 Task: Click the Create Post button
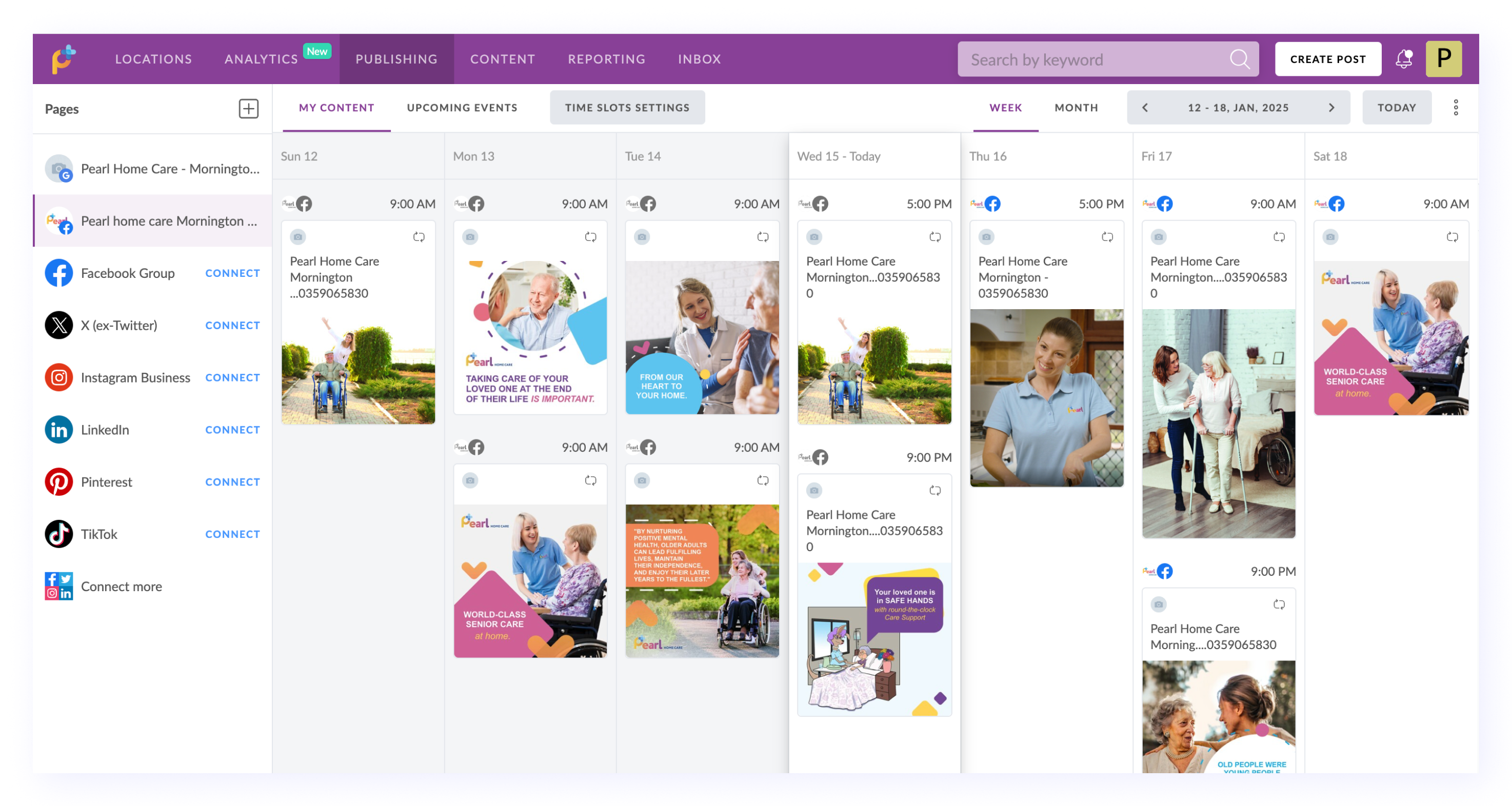tap(1328, 58)
